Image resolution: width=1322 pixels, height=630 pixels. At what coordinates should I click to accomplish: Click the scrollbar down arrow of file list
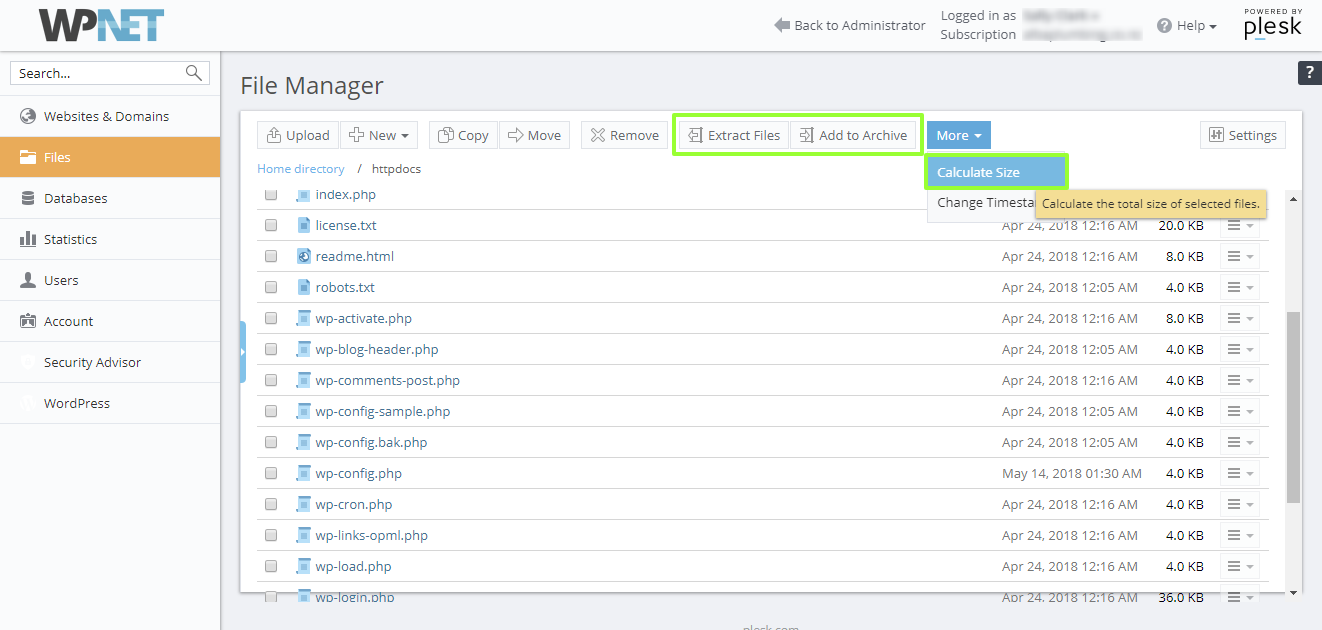pos(1293,592)
